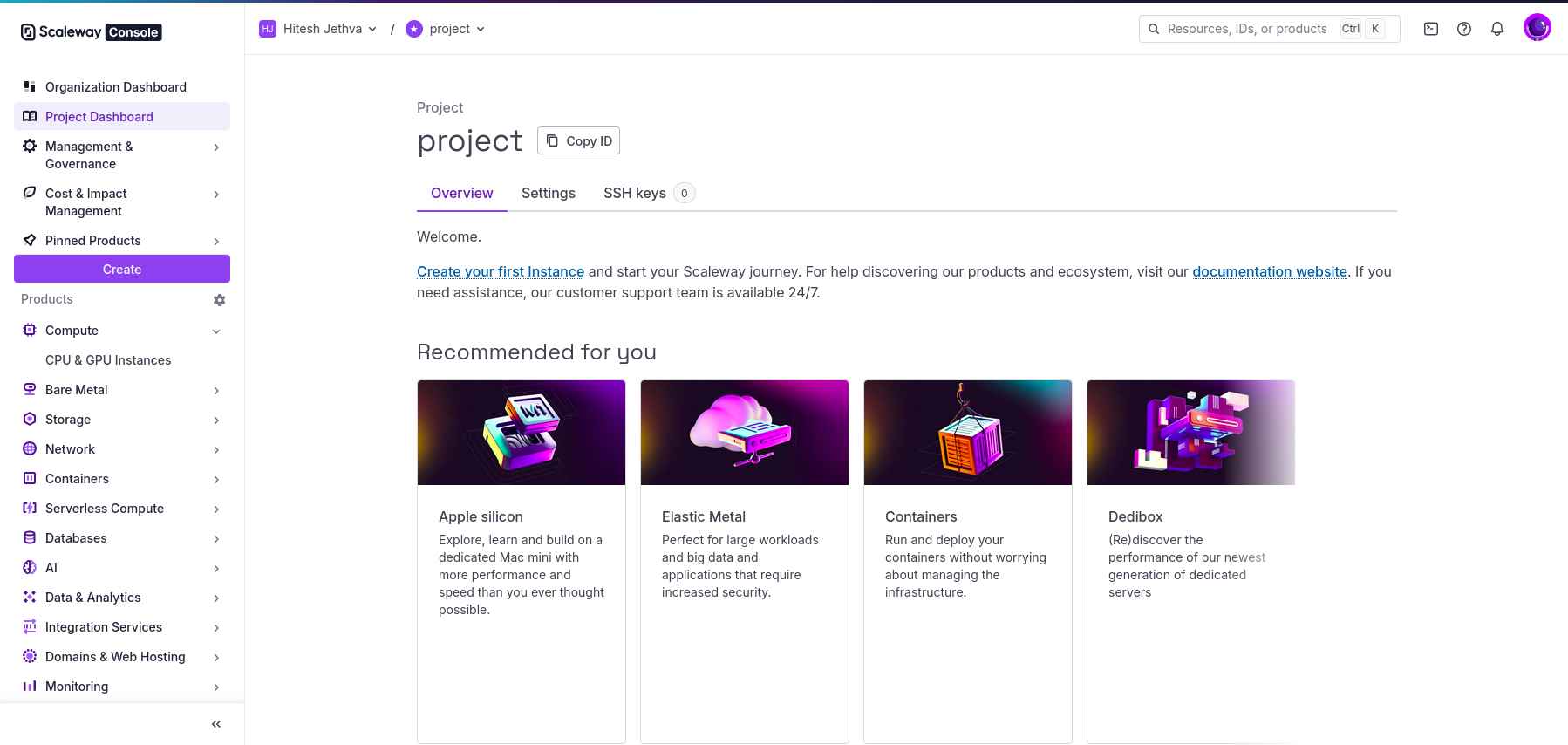Expand Pinned Products chevron
This screenshot has height=745, width=1568.
point(216,242)
